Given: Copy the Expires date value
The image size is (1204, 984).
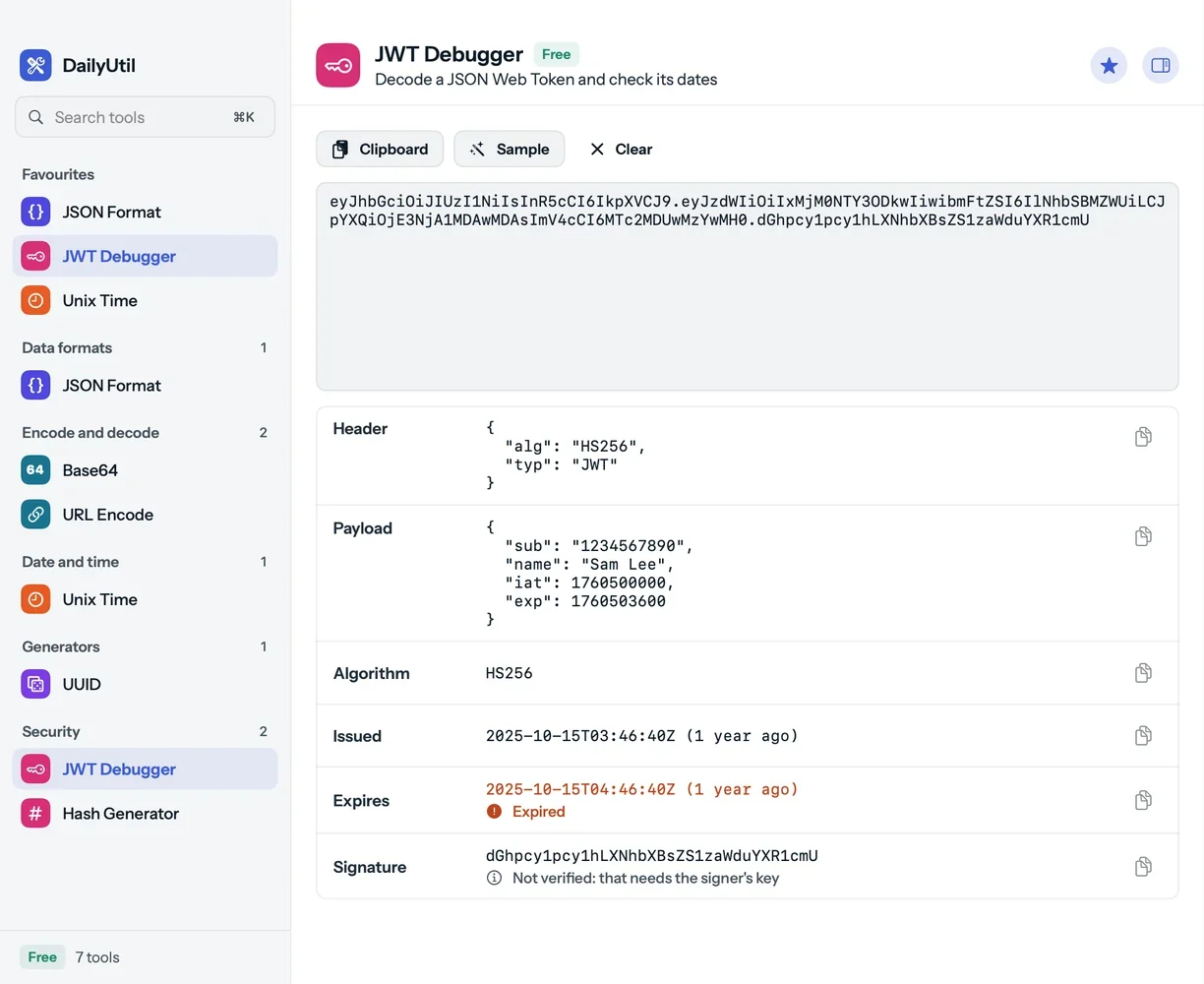Looking at the screenshot, I should [x=1143, y=800].
